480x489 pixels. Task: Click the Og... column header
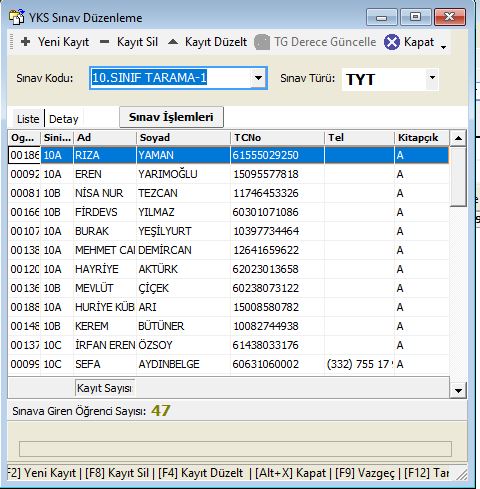[24, 138]
